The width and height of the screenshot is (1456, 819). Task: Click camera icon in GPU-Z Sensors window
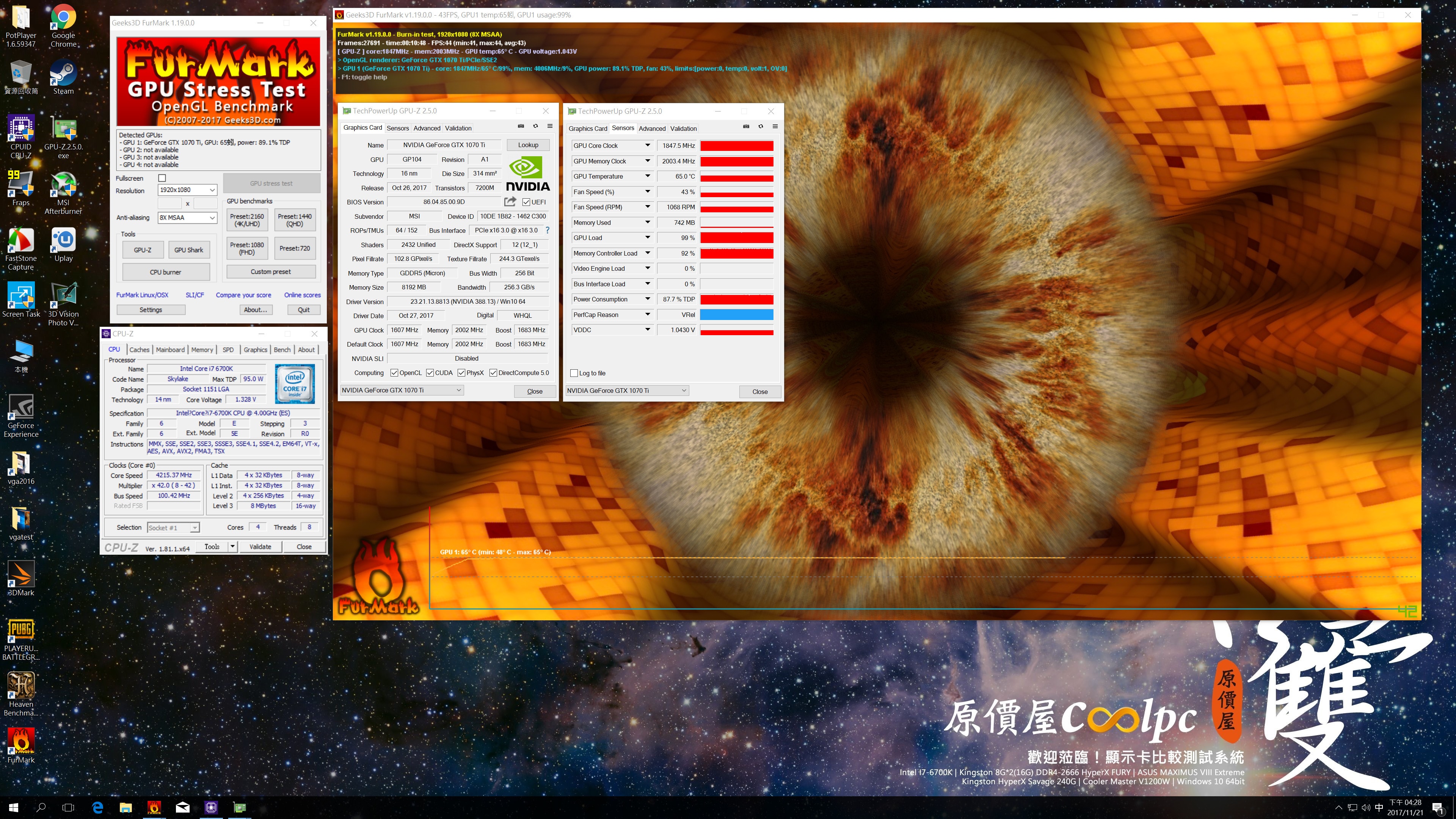[x=746, y=127]
